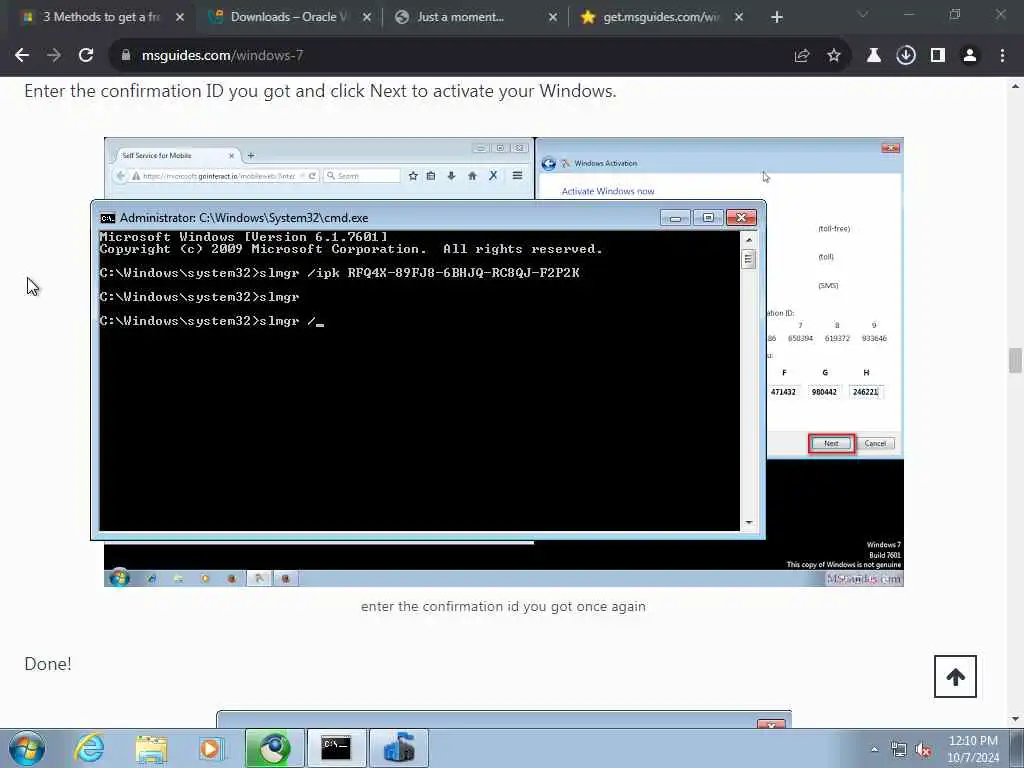Open a new browser tab
The height and width of the screenshot is (768, 1024).
pyautogui.click(x=776, y=17)
